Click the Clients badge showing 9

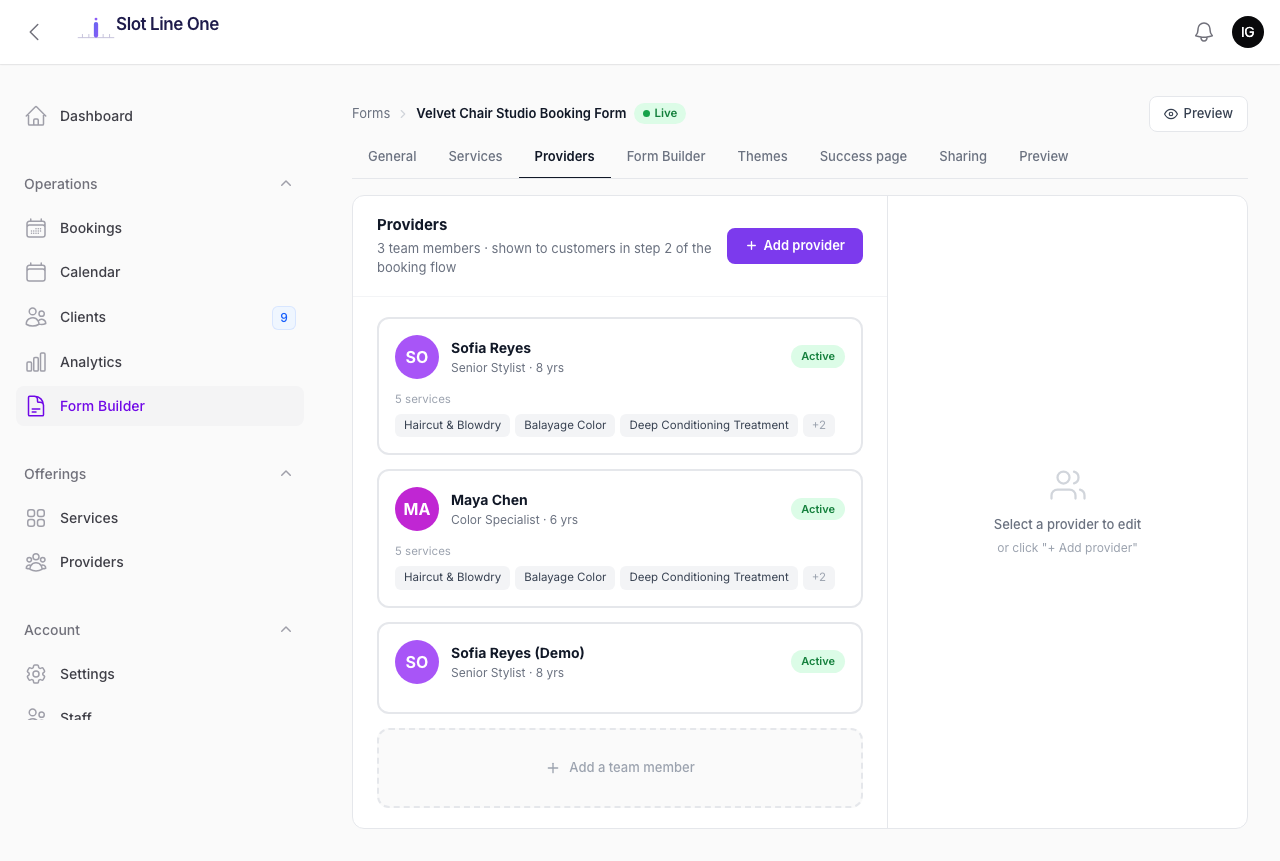284,318
